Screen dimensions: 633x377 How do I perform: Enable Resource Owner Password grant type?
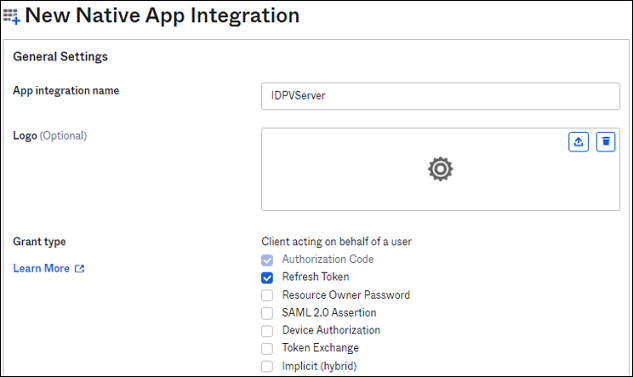(267, 295)
